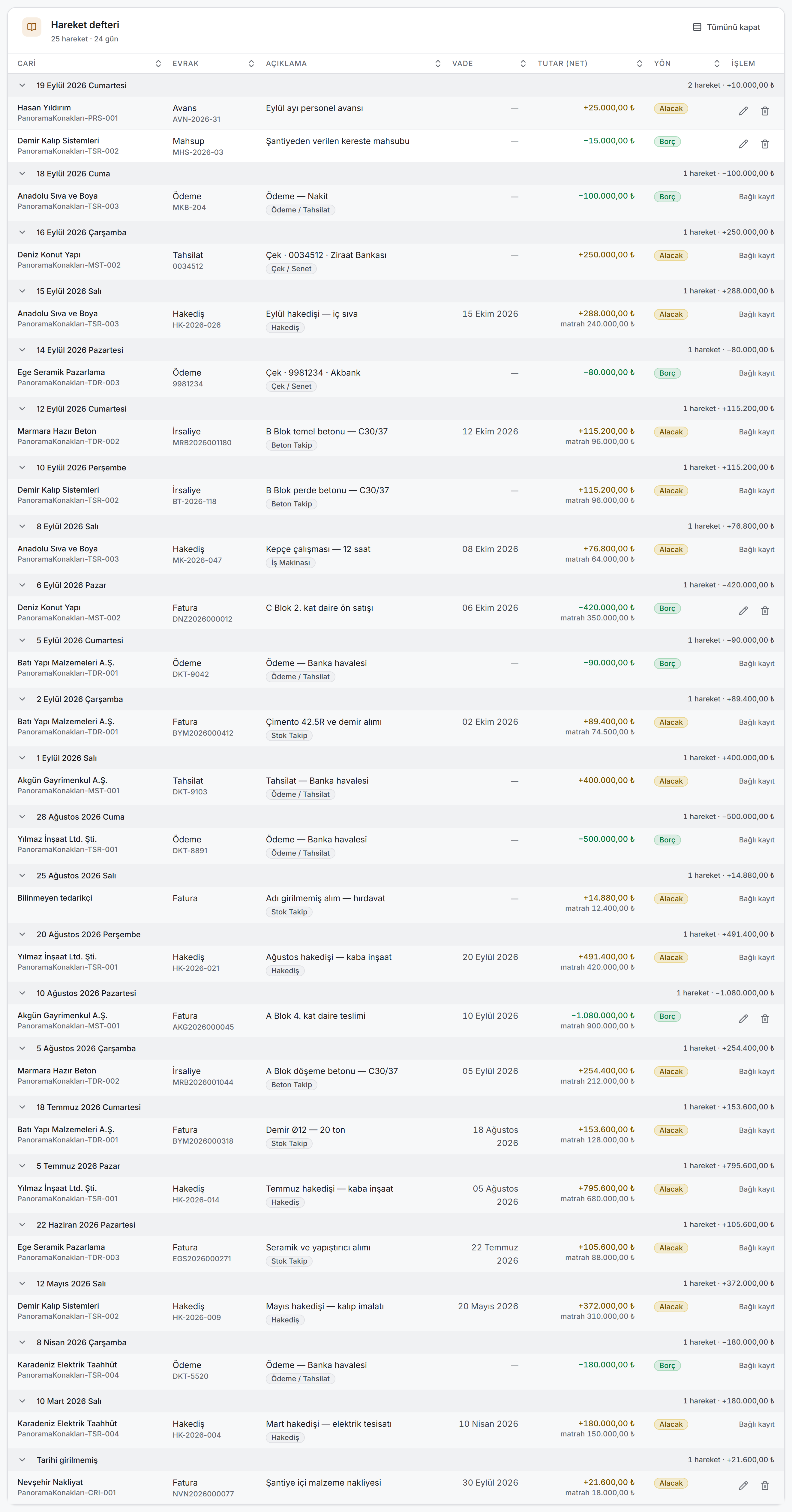This screenshot has width=792, height=1512.
Task: Edit the Nevşehir Nakliyat fatura row
Action: tap(743, 1486)
